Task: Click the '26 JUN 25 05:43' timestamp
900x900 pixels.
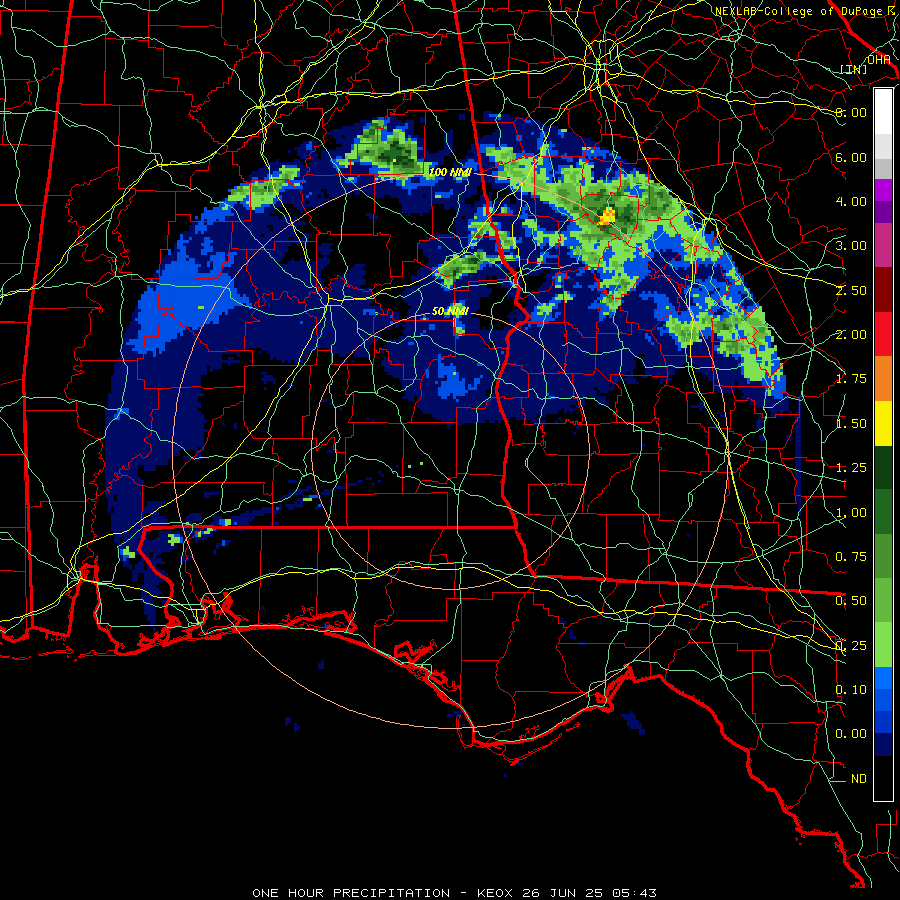Action: point(589,893)
